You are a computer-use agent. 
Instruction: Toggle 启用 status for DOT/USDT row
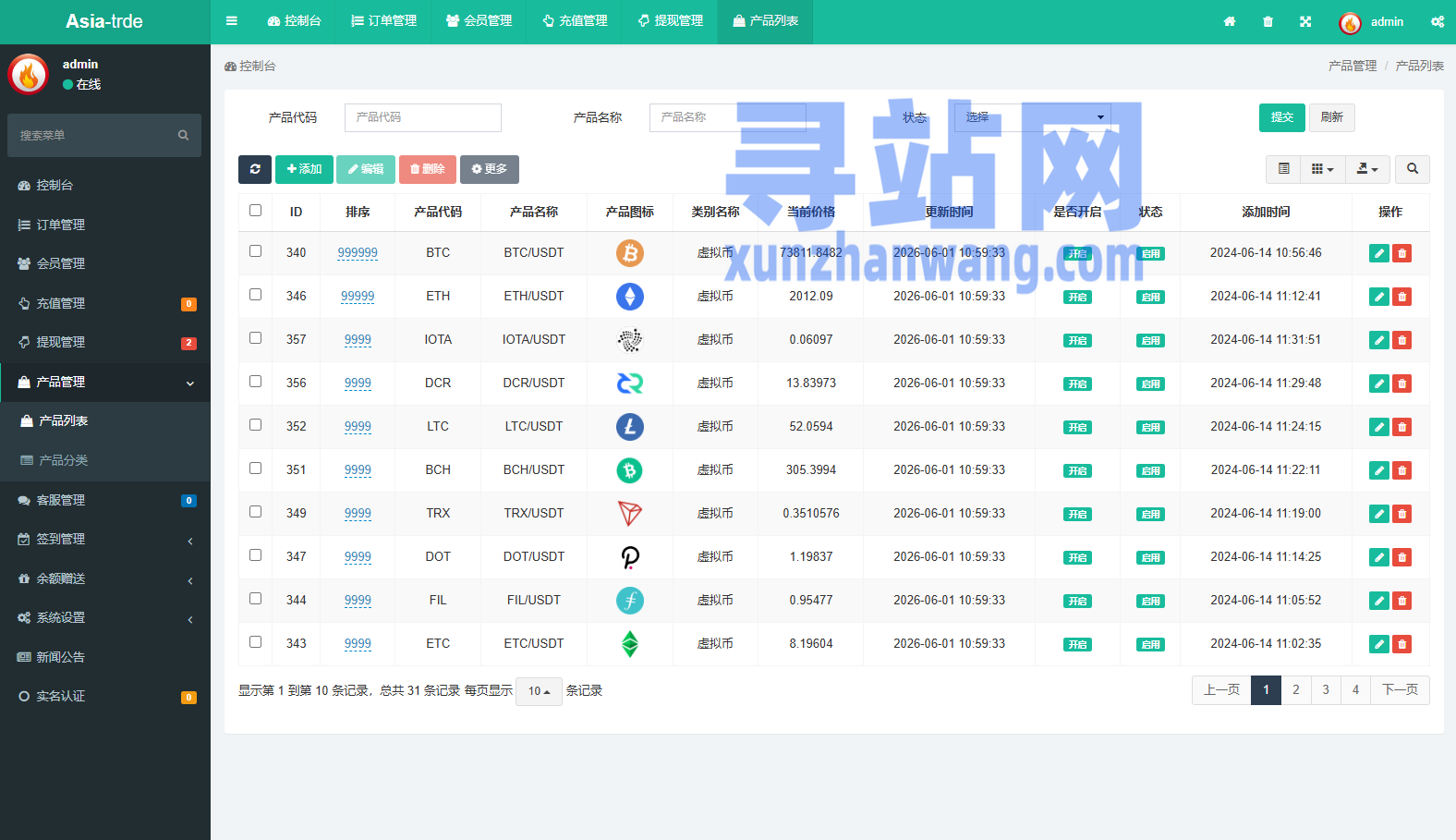[1150, 558]
